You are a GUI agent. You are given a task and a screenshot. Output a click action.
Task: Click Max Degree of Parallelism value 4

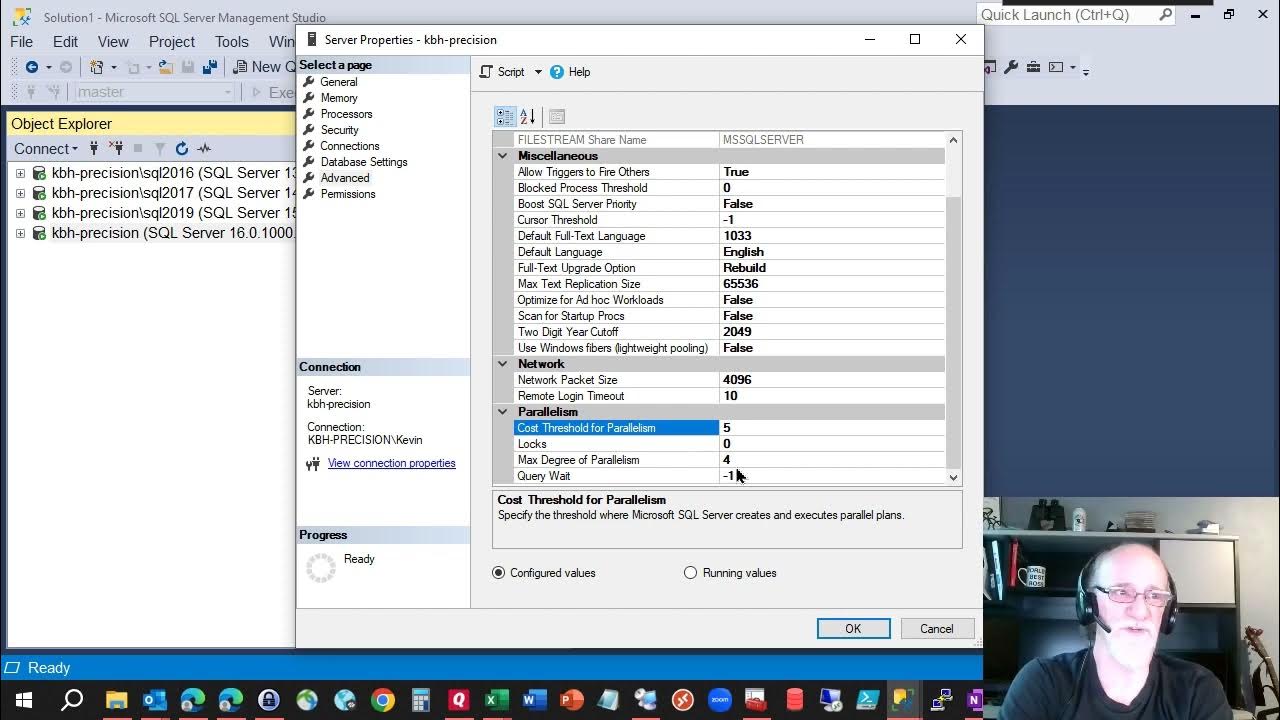[832, 460]
